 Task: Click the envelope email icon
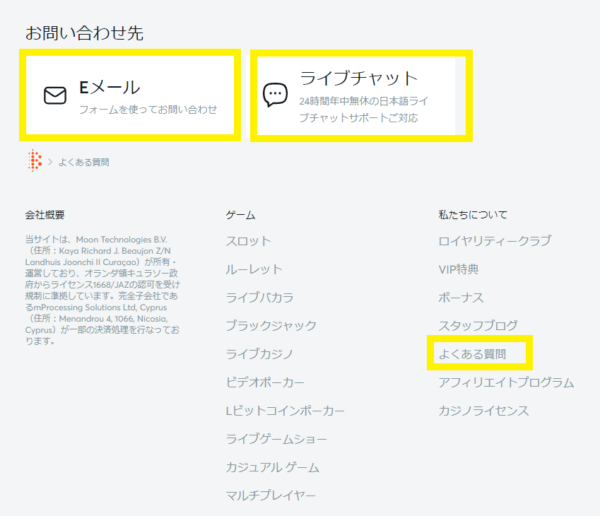[55, 96]
